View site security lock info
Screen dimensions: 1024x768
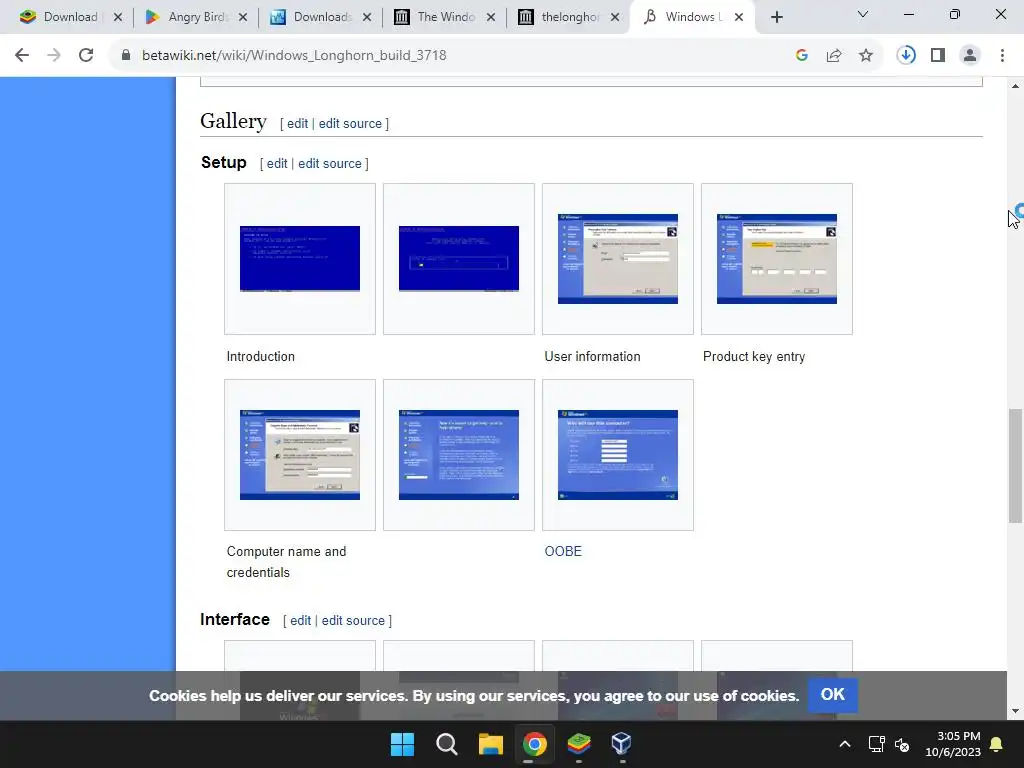[126, 56]
